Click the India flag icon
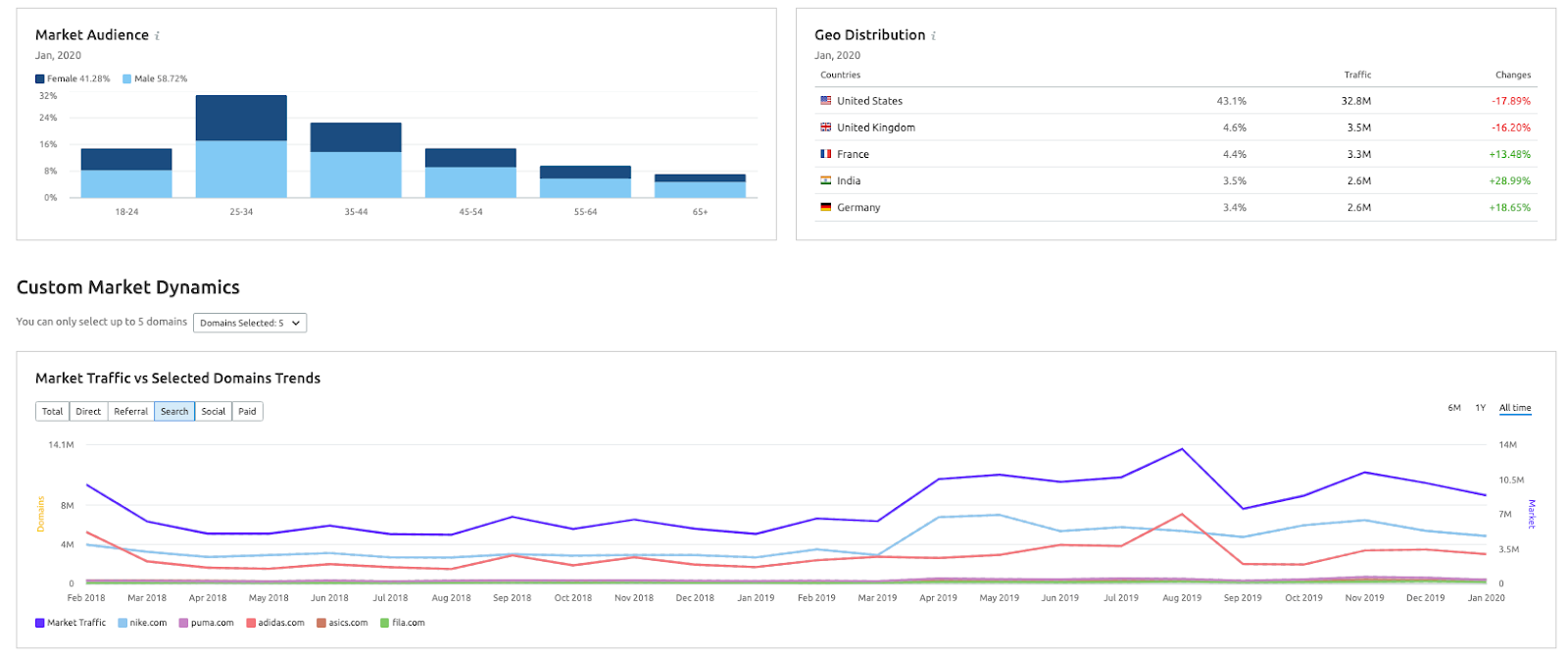Viewport: 1568px width, 659px height. (x=826, y=180)
